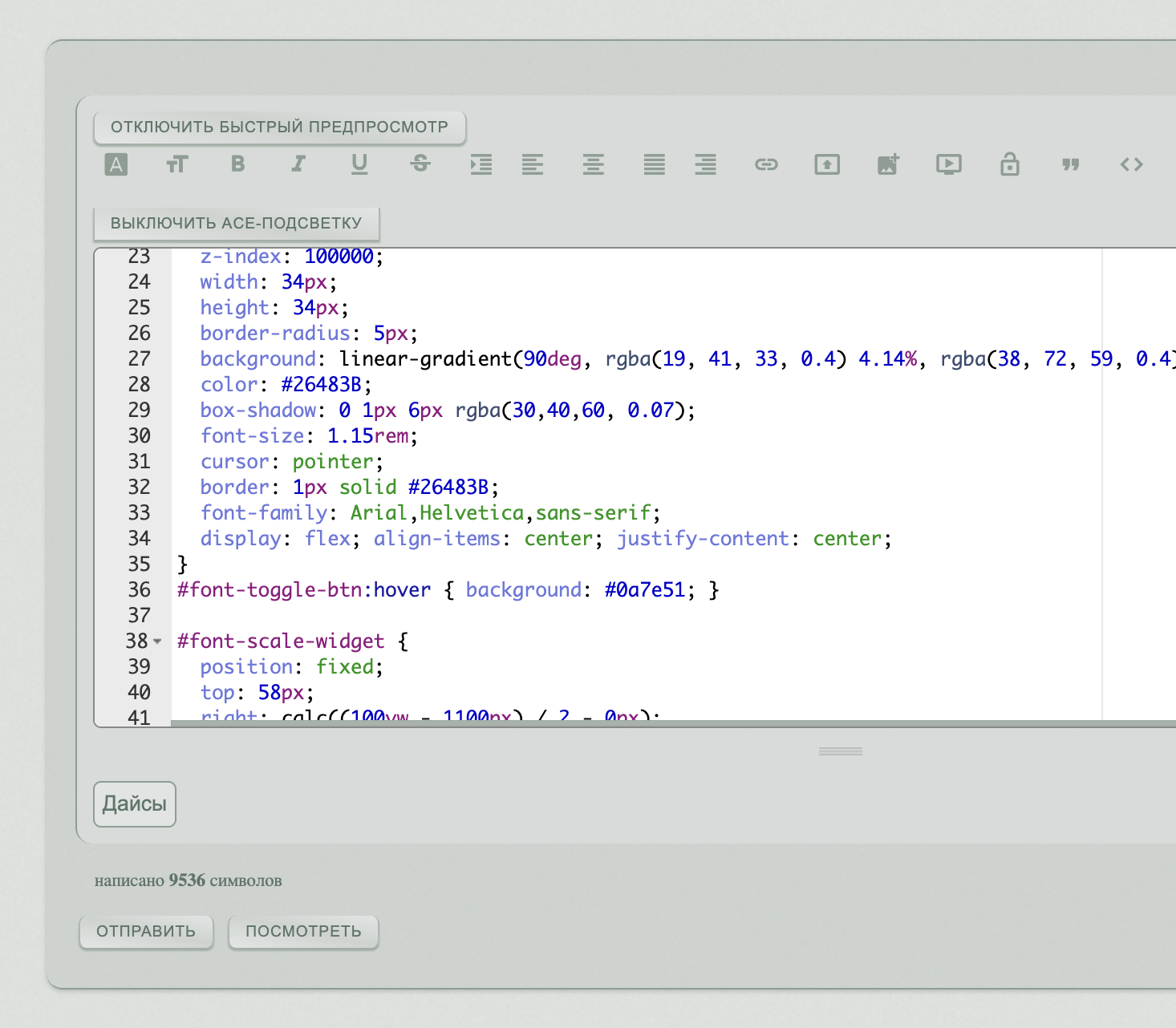The width and height of the screenshot is (1176, 1028).
Task: Apply italic formatting
Action: (298, 164)
